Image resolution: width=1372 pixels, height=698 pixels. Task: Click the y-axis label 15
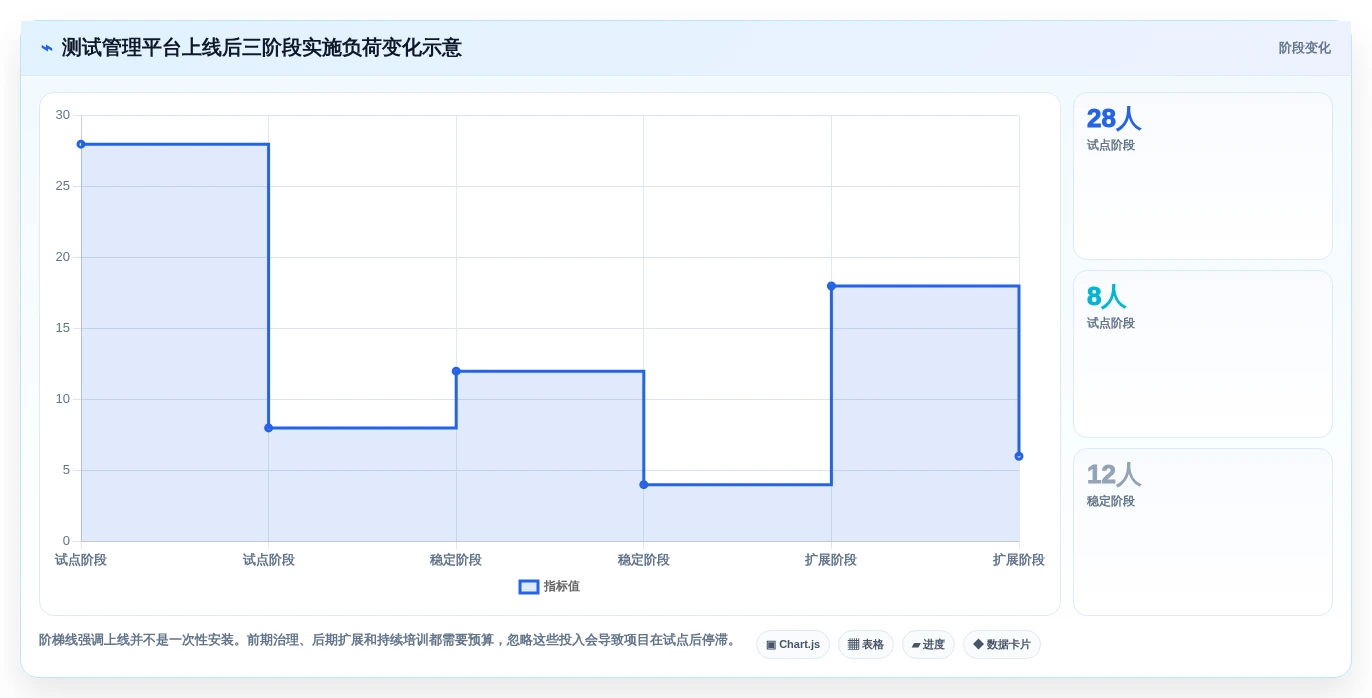(63, 328)
